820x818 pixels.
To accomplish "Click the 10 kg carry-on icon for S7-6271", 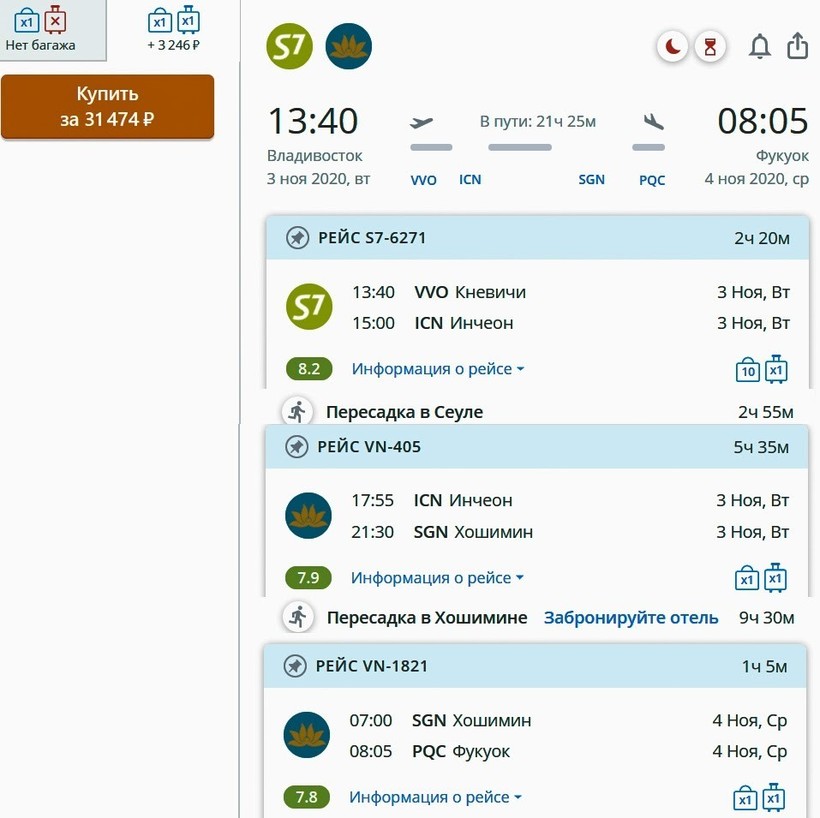I will [747, 370].
